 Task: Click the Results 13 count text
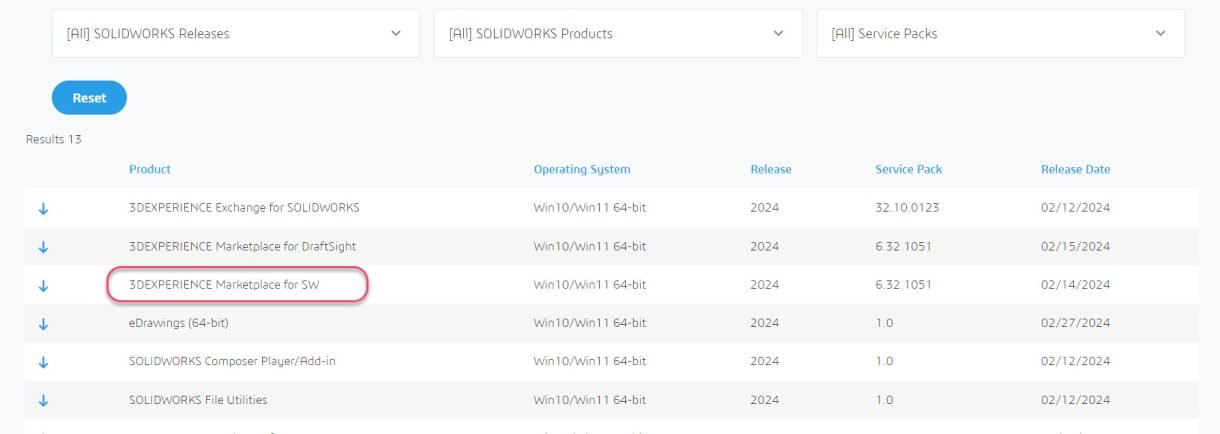(54, 140)
